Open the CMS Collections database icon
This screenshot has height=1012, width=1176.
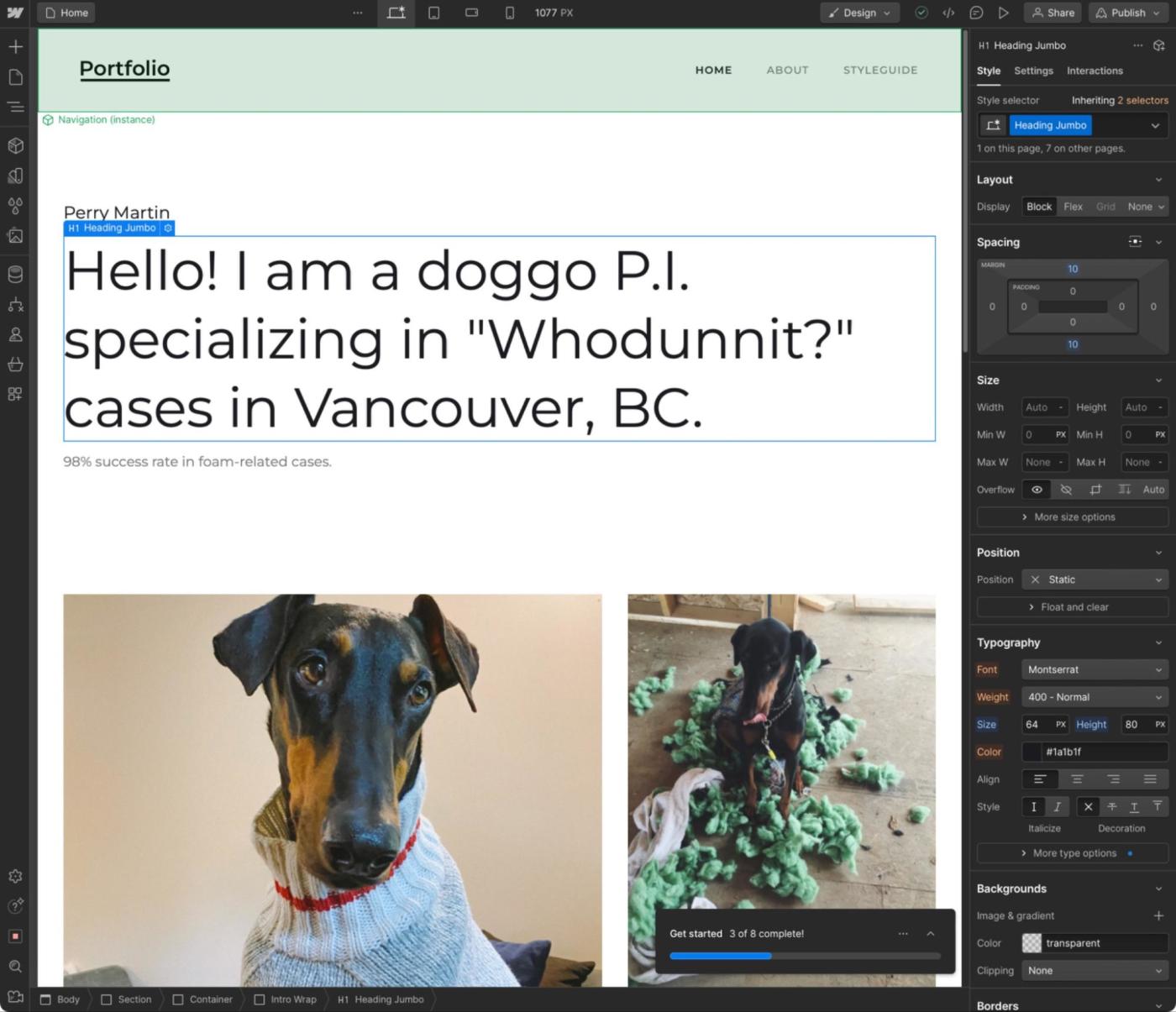(15, 275)
